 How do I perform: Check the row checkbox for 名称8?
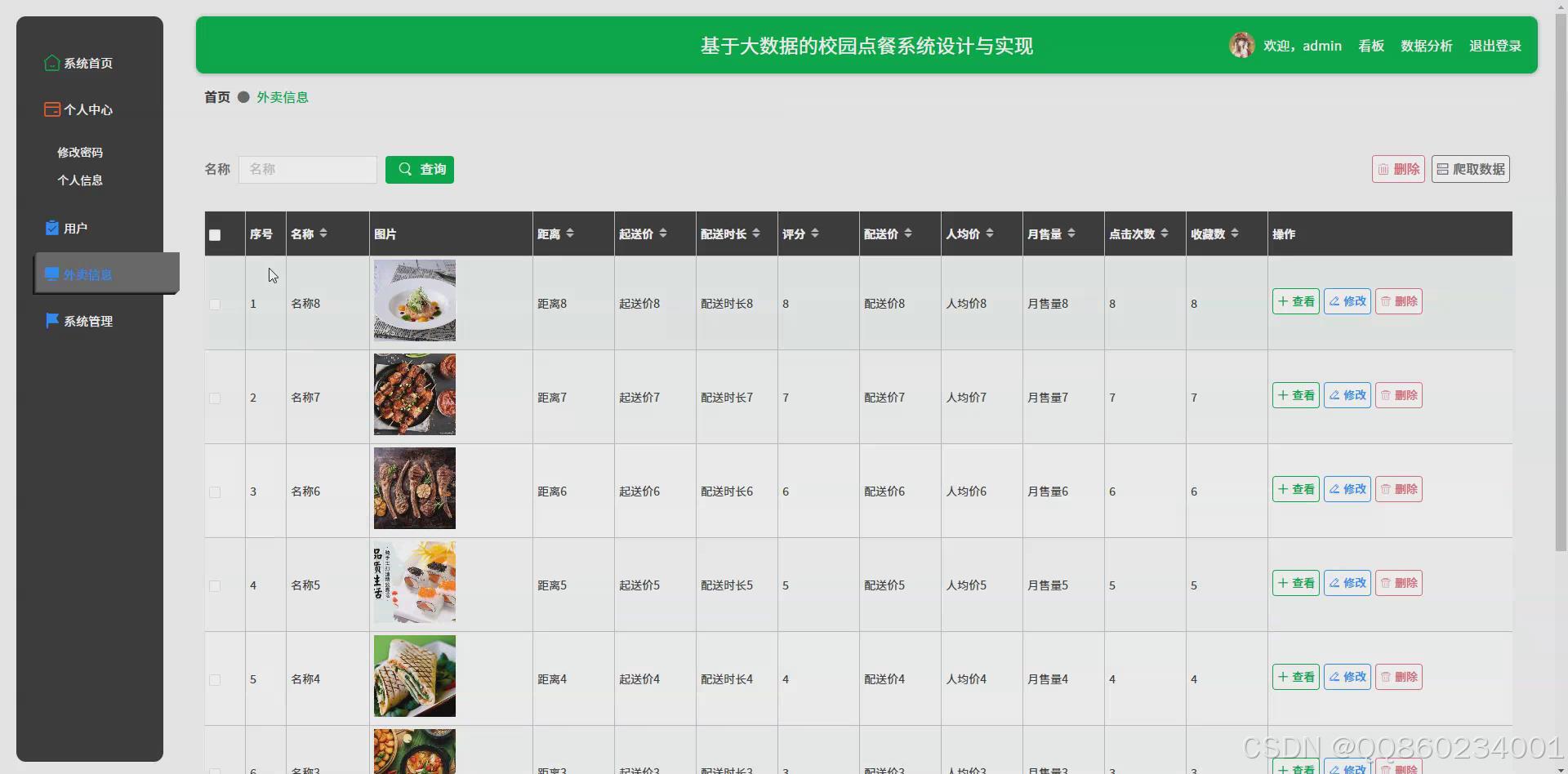215,305
